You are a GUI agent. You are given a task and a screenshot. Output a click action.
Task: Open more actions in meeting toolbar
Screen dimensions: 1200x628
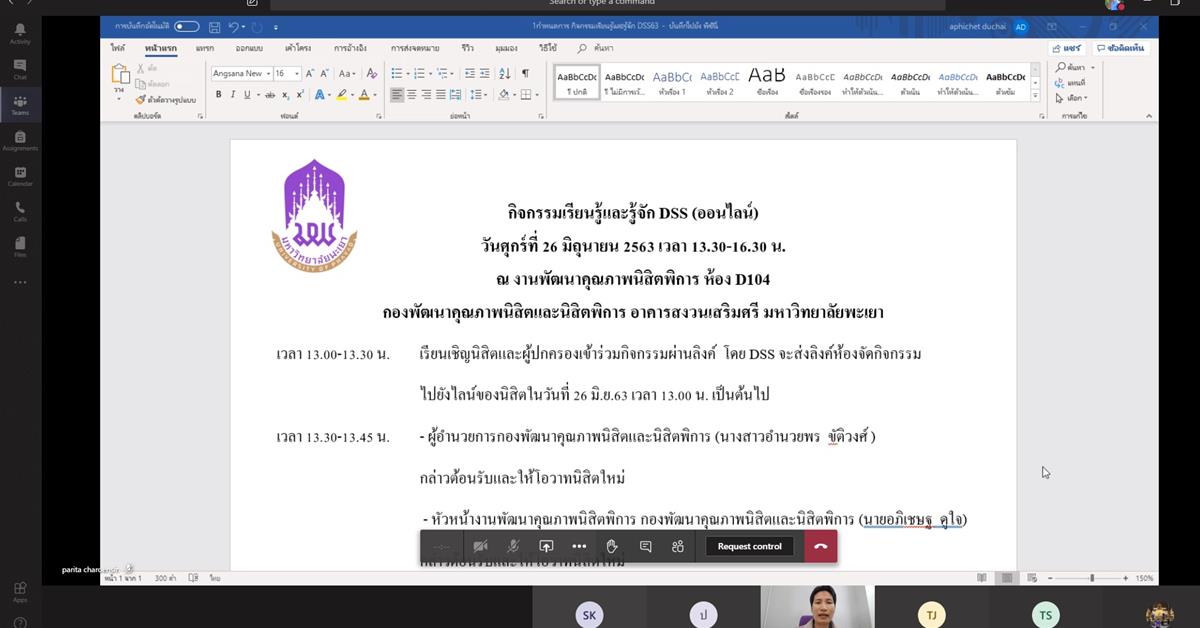(579, 546)
